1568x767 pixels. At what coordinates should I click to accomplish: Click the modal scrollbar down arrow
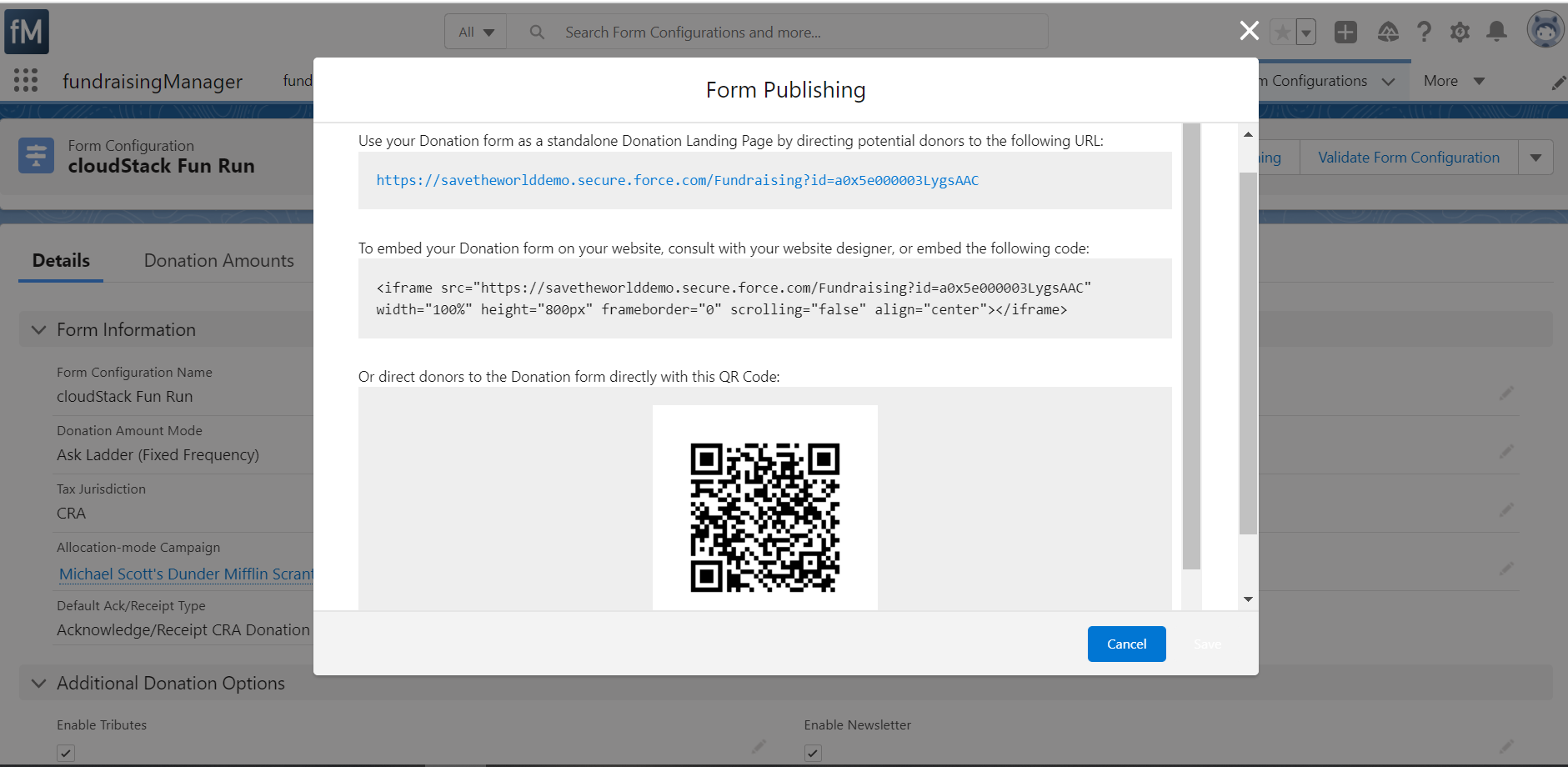1248,599
